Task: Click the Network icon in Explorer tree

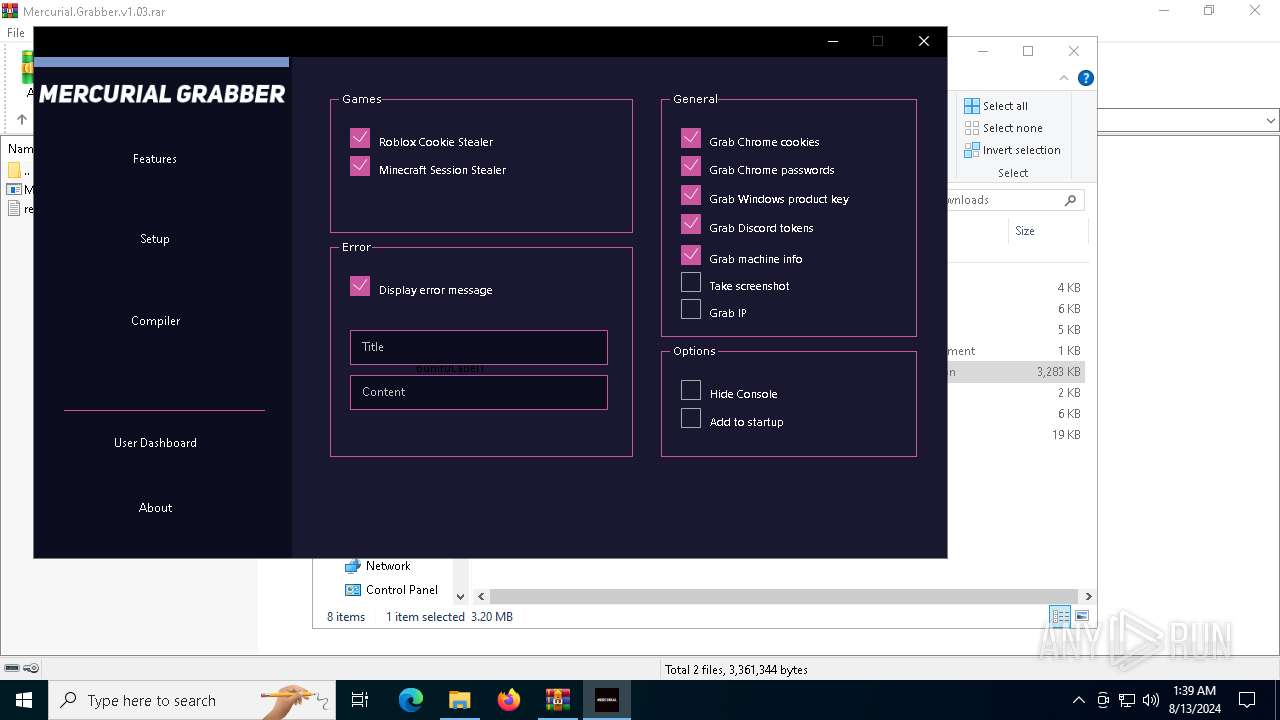Action: coord(352,566)
